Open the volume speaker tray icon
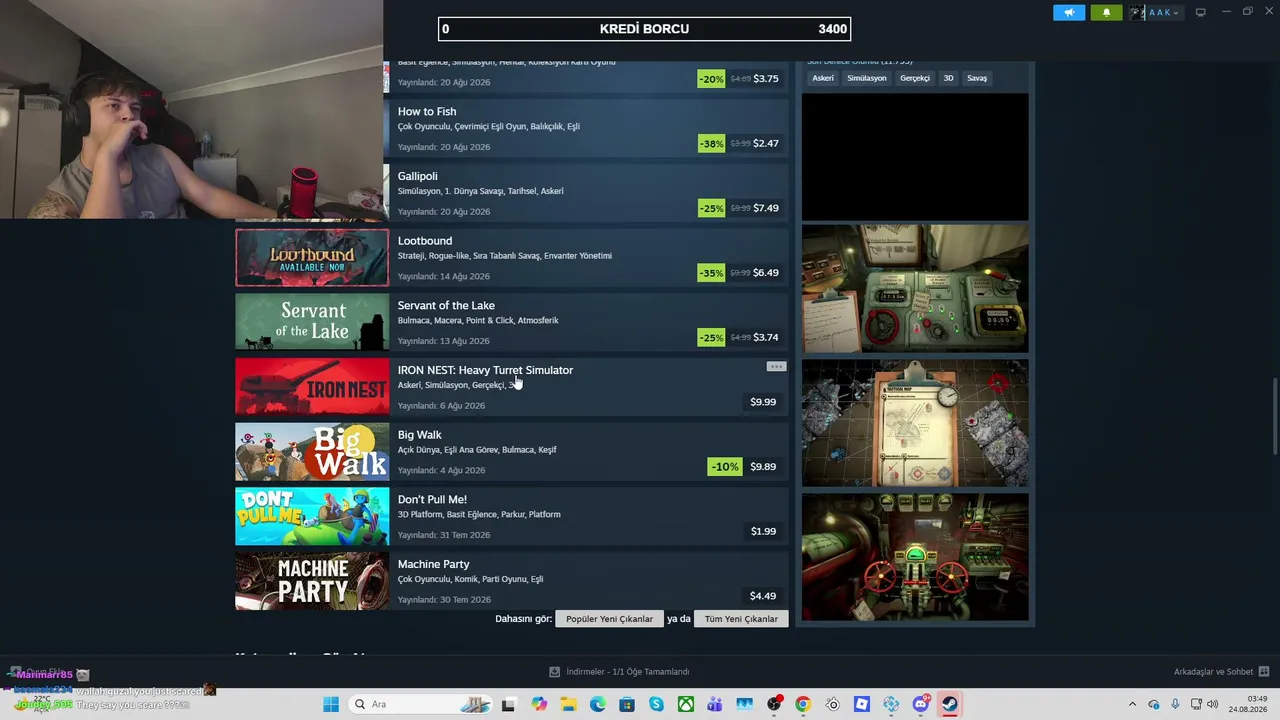Screen dimensions: 1280x720 [1212, 705]
